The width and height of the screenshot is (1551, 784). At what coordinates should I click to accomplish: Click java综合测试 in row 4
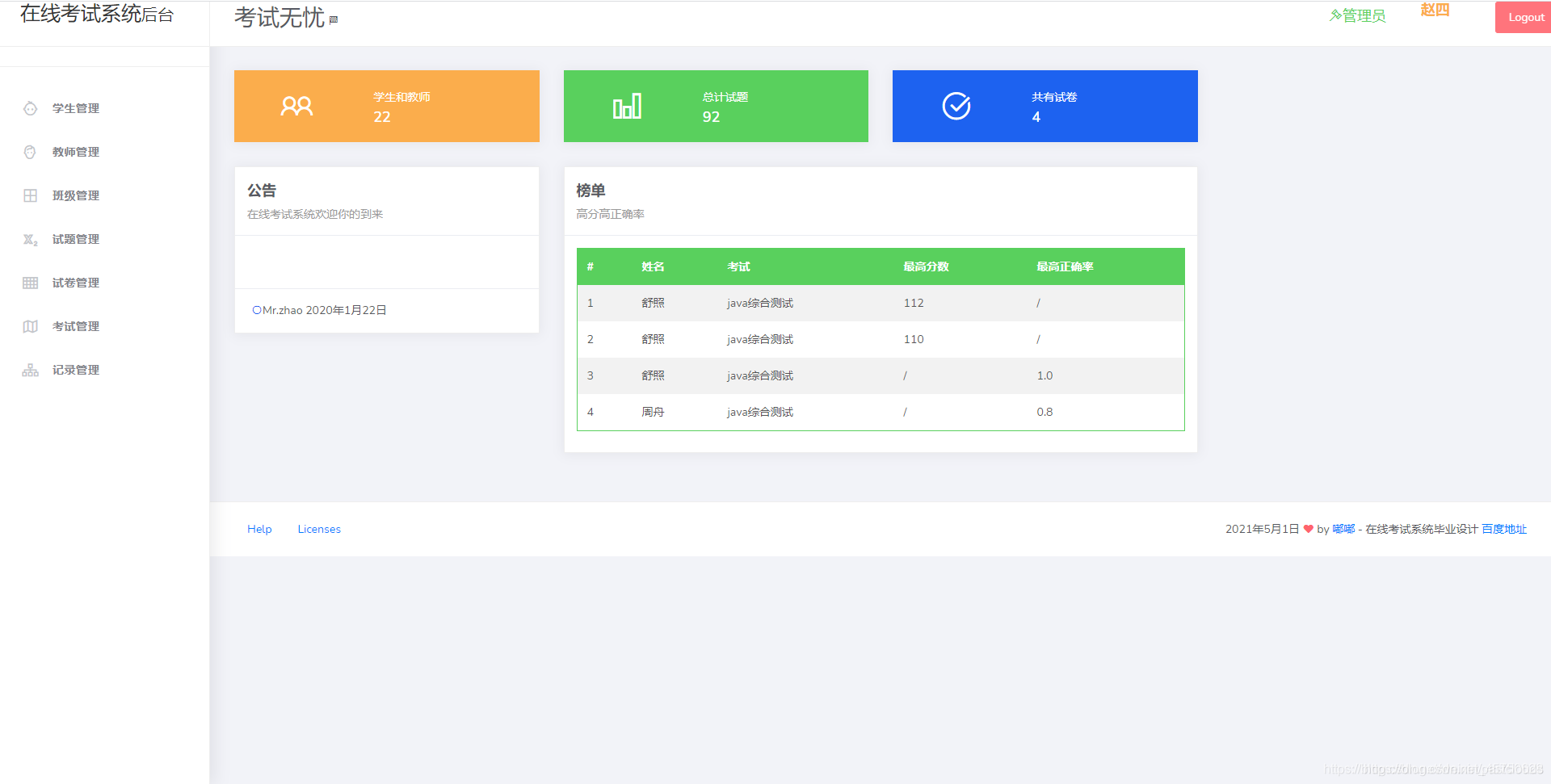click(x=760, y=412)
